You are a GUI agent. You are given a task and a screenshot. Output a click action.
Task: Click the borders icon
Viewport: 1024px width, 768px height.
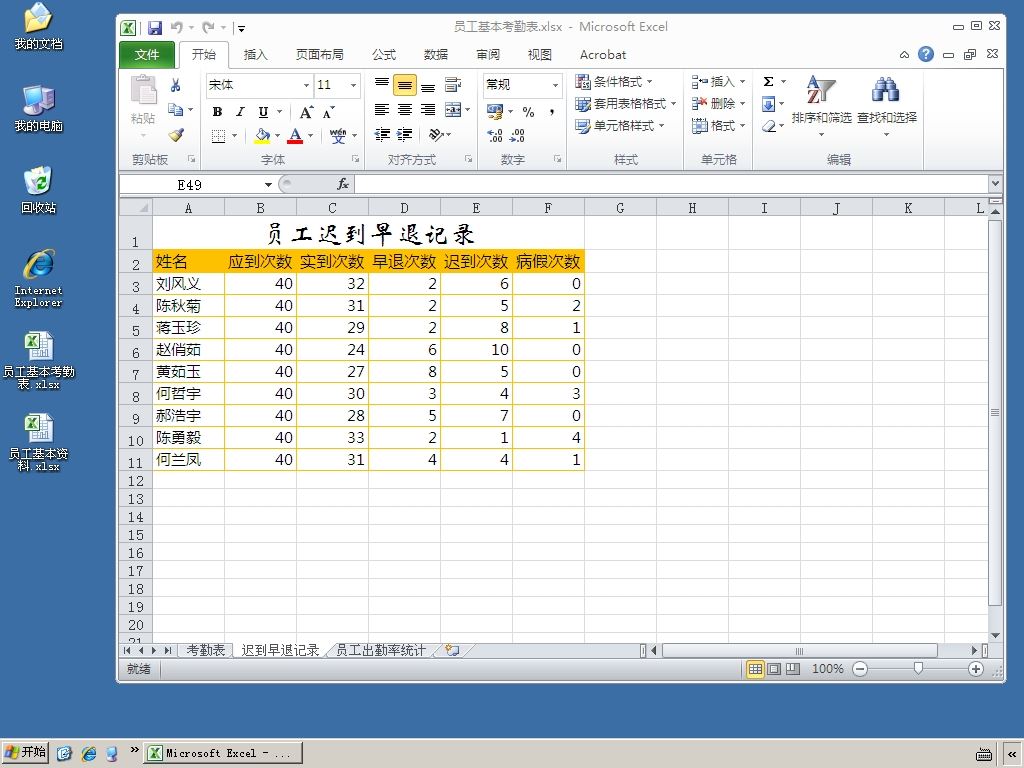(218, 136)
